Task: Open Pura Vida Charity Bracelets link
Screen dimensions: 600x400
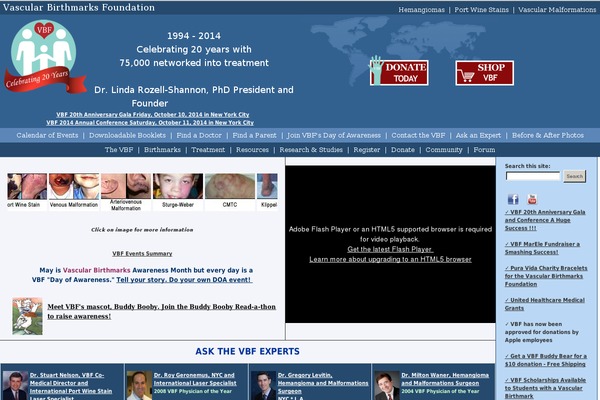Action: (x=546, y=276)
